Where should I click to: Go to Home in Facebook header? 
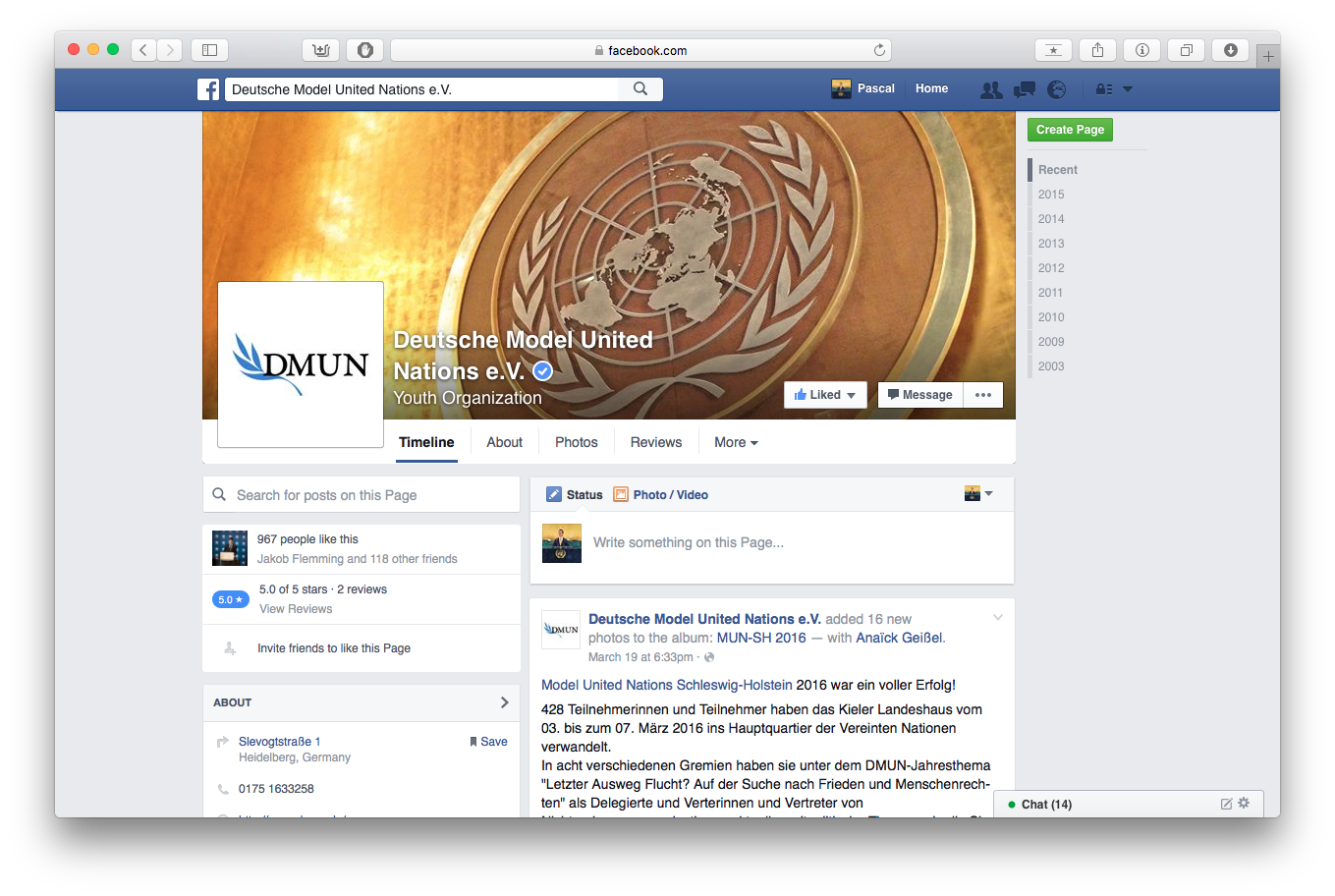(931, 88)
